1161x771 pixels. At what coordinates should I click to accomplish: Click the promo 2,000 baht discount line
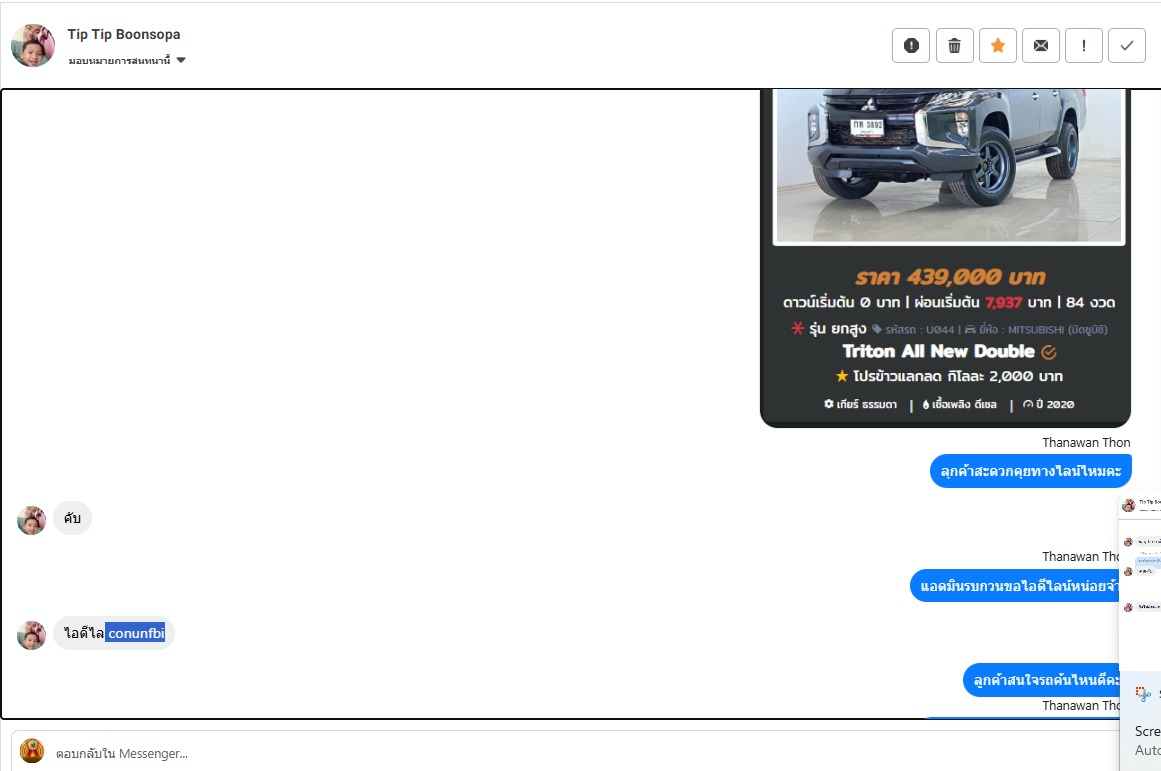(948, 376)
